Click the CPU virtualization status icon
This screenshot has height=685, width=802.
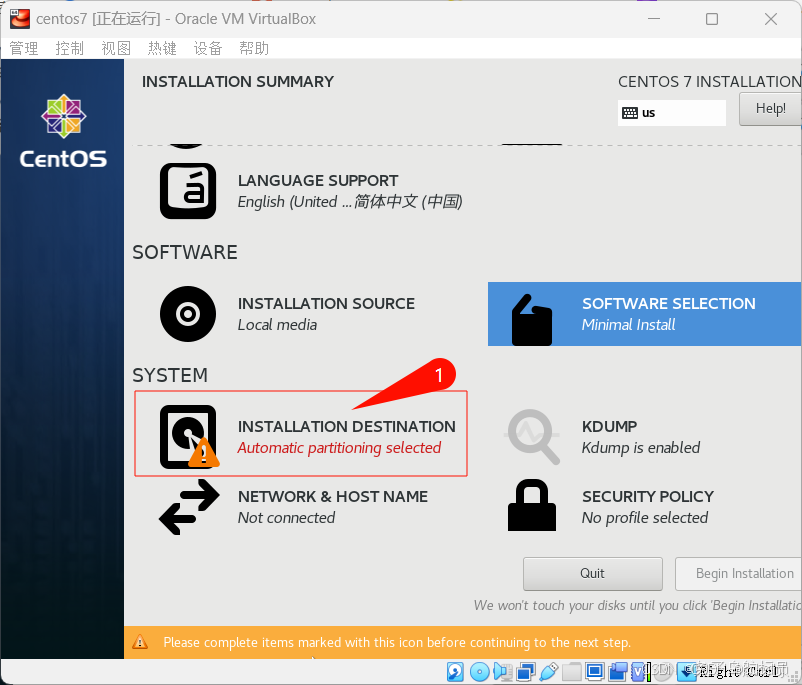click(639, 671)
